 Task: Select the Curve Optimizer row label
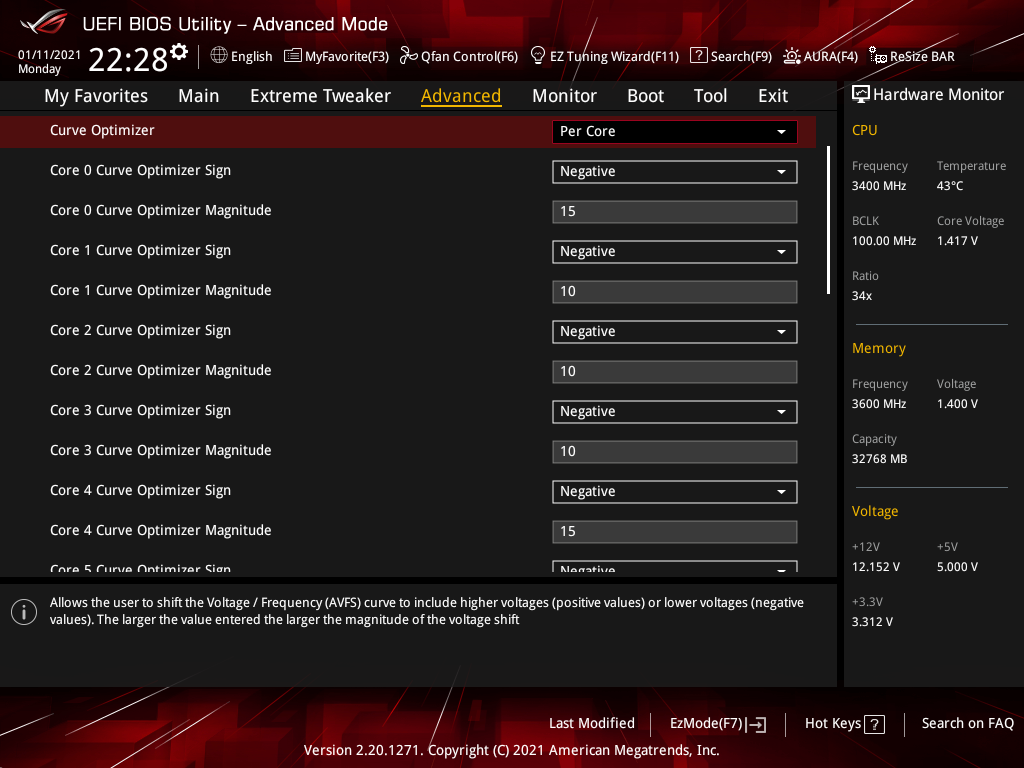[x=102, y=131]
